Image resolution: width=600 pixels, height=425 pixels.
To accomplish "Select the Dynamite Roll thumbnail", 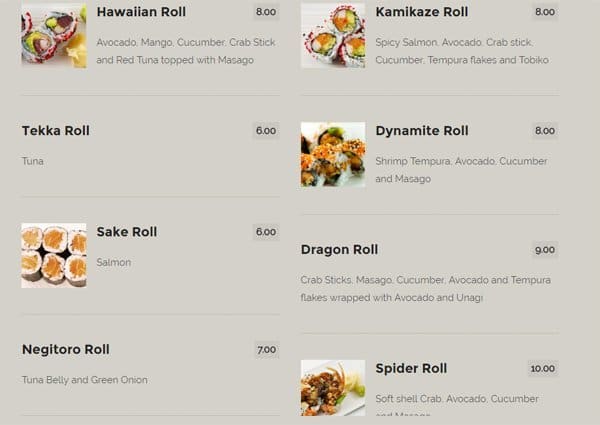I will 333,154.
